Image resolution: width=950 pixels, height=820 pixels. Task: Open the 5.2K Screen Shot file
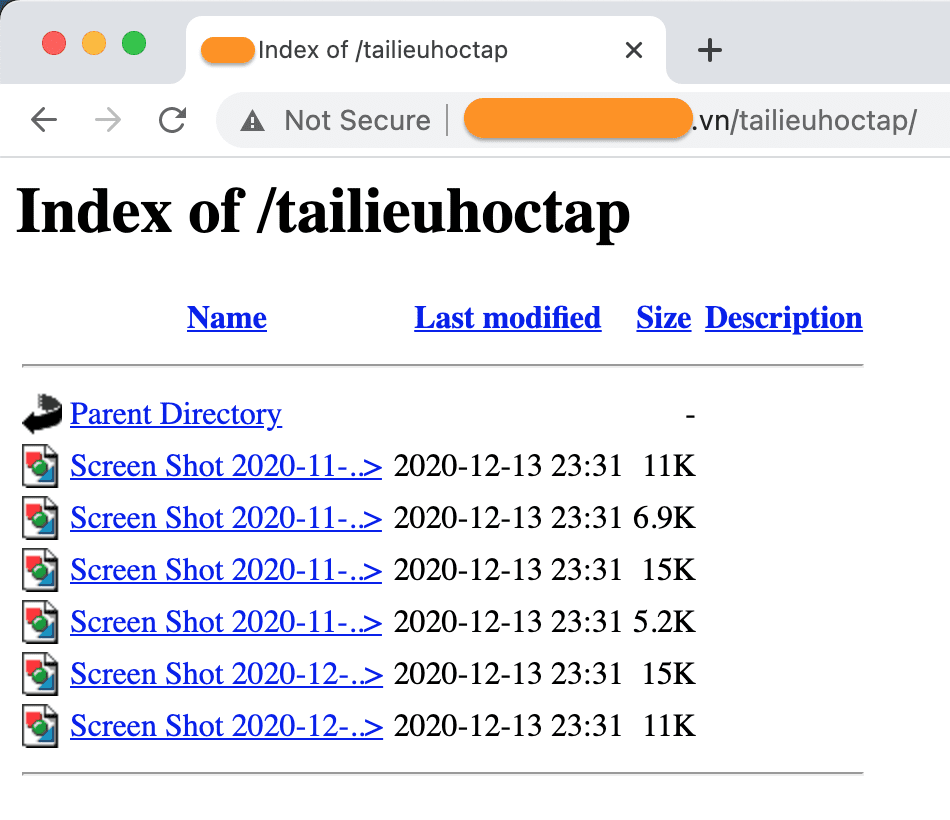225,622
